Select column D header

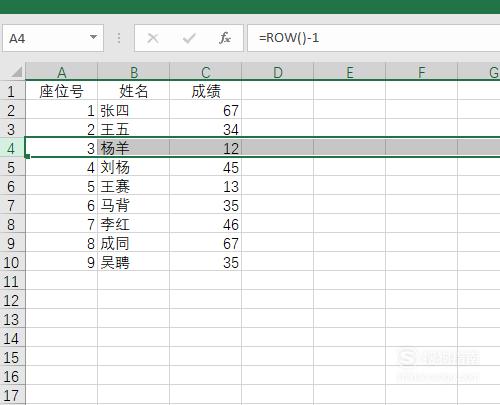[x=278, y=72]
